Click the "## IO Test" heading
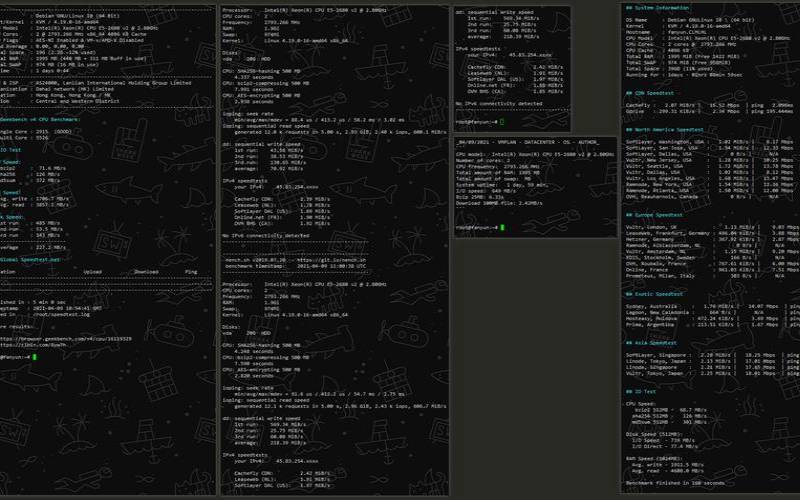Screen dimensions: 800x500 pyautogui.click(x=641, y=391)
